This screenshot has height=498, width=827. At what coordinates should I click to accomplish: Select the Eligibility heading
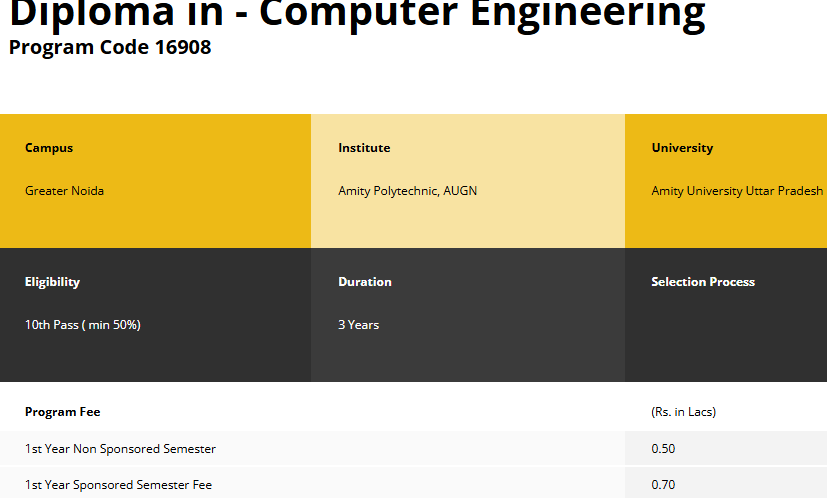(52, 282)
